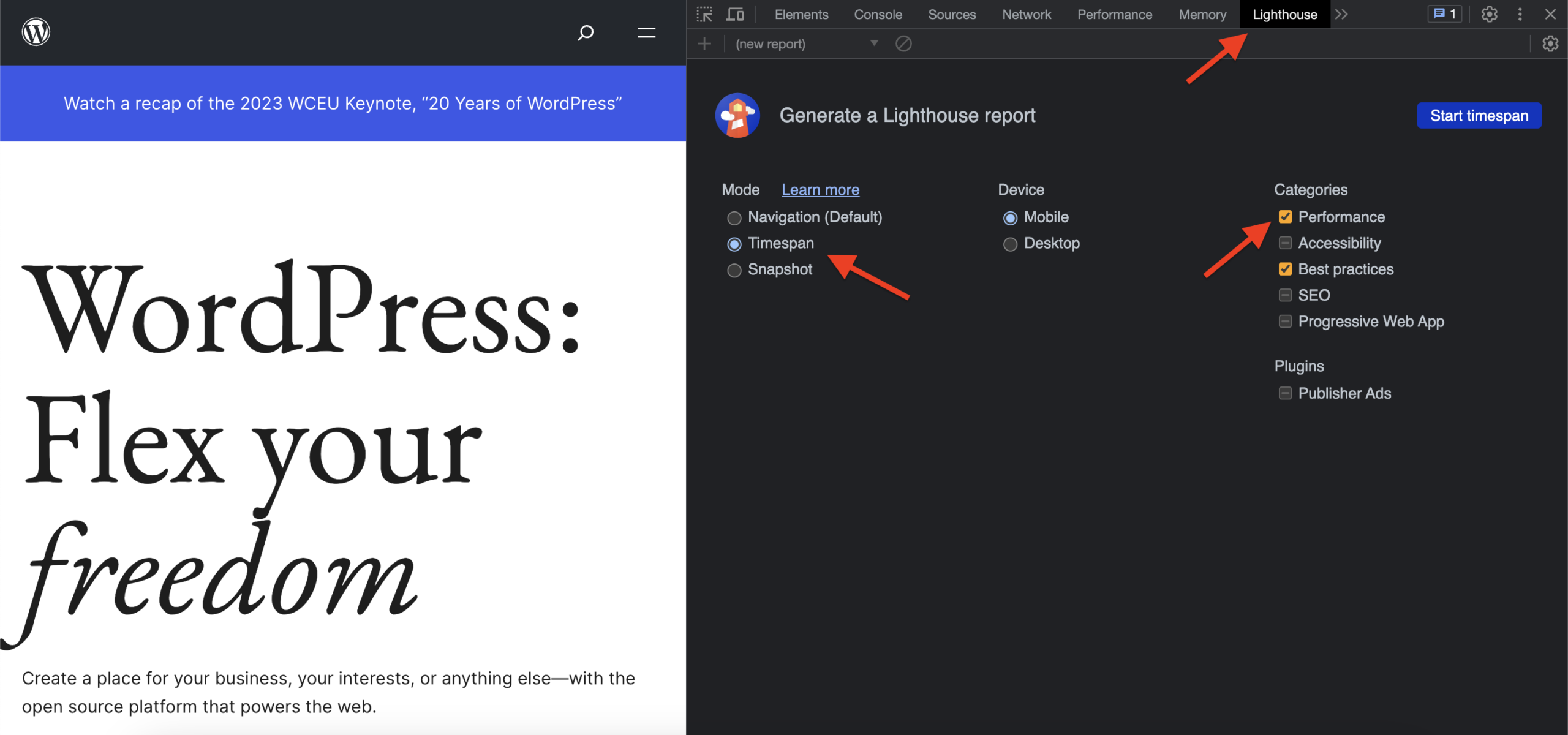Open the issues counter badge showing 1
This screenshot has height=735, width=1568.
point(1445,14)
